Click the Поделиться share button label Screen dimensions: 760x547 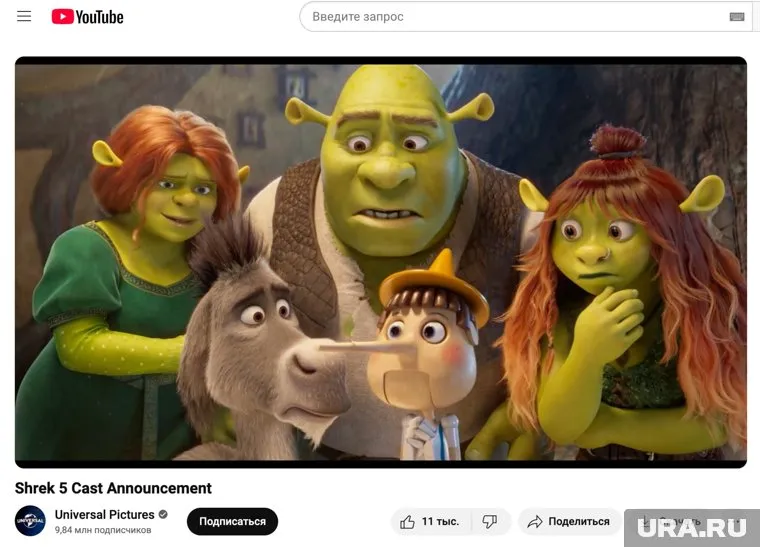point(579,522)
